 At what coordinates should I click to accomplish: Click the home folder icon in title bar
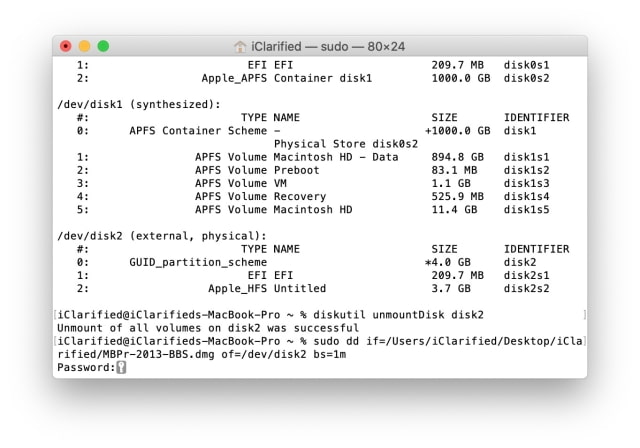[x=240, y=47]
